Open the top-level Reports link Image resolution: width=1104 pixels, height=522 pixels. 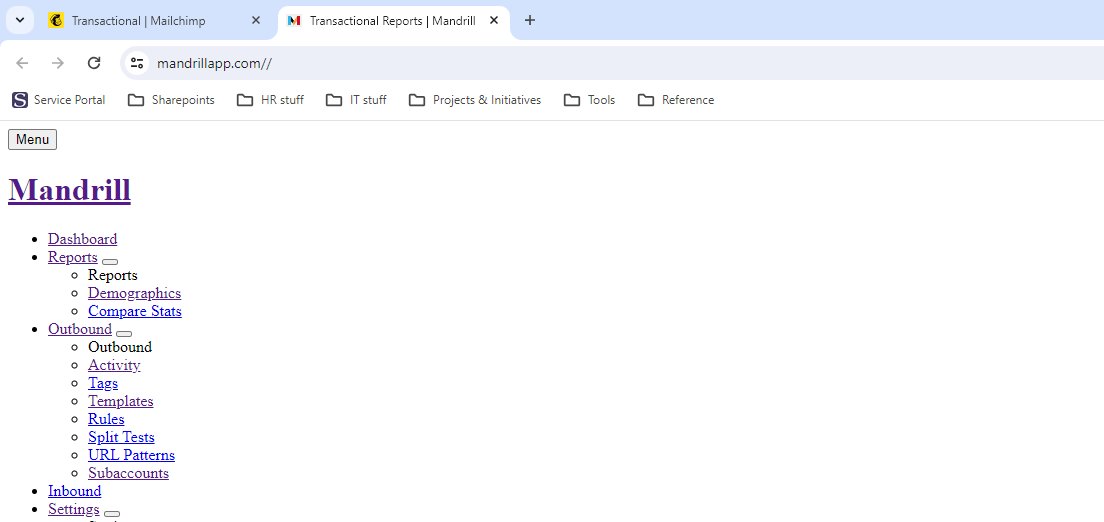pyautogui.click(x=73, y=257)
